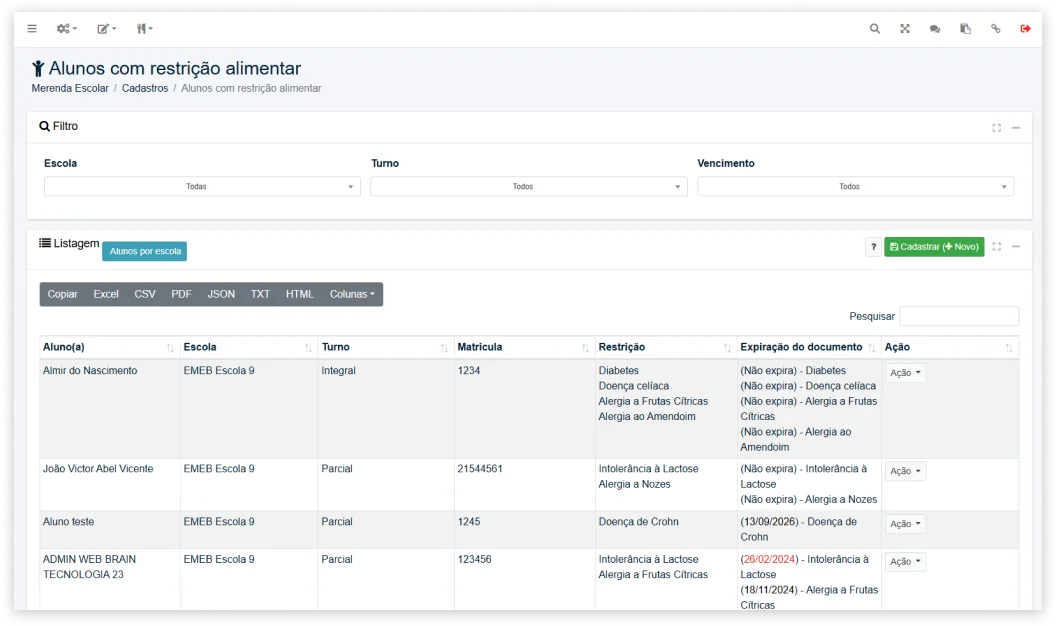
Task: Sort table by Restrição column header
Action: tap(665, 347)
